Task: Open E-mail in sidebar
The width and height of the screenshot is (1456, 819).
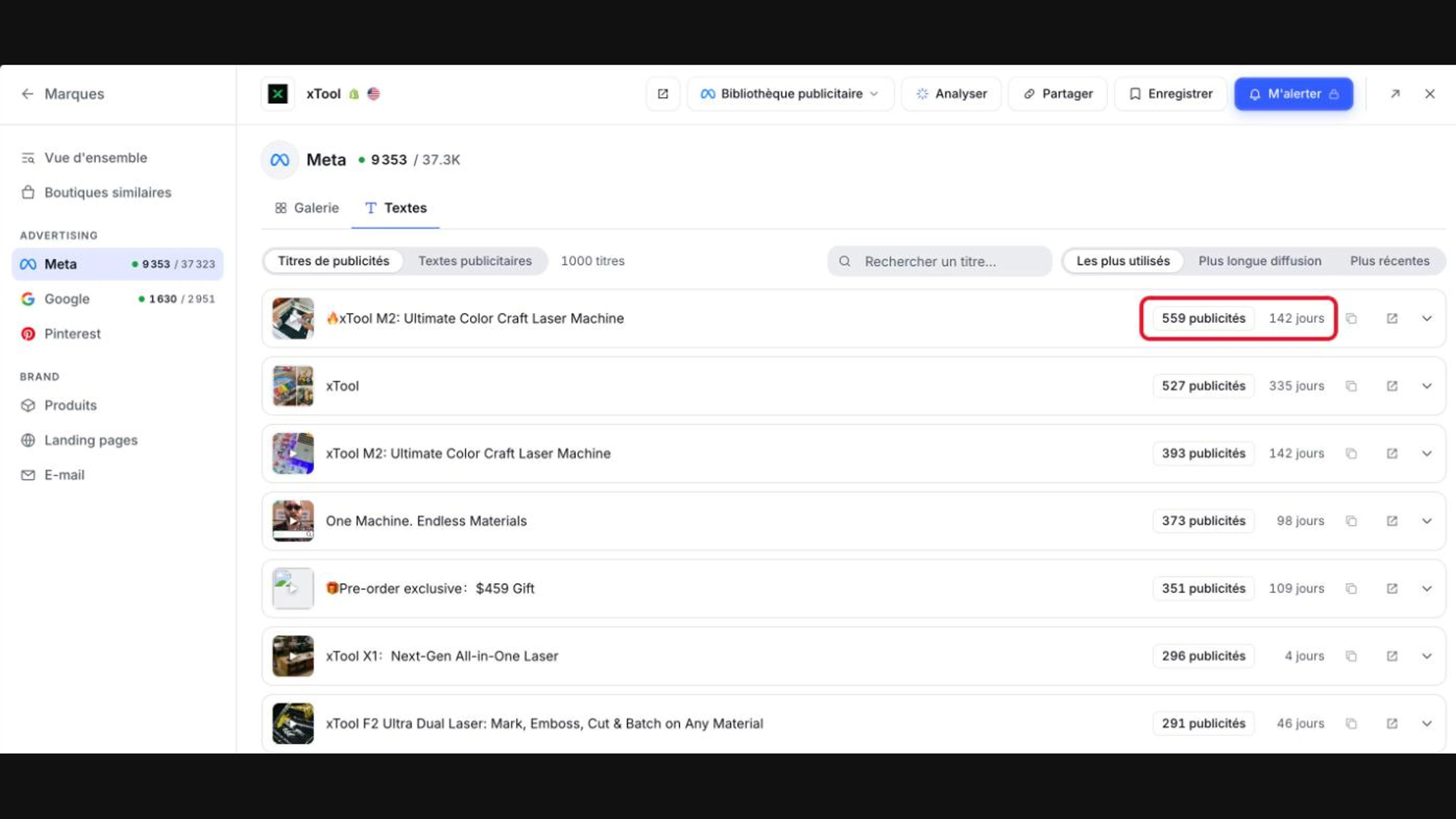Action: (x=53, y=475)
